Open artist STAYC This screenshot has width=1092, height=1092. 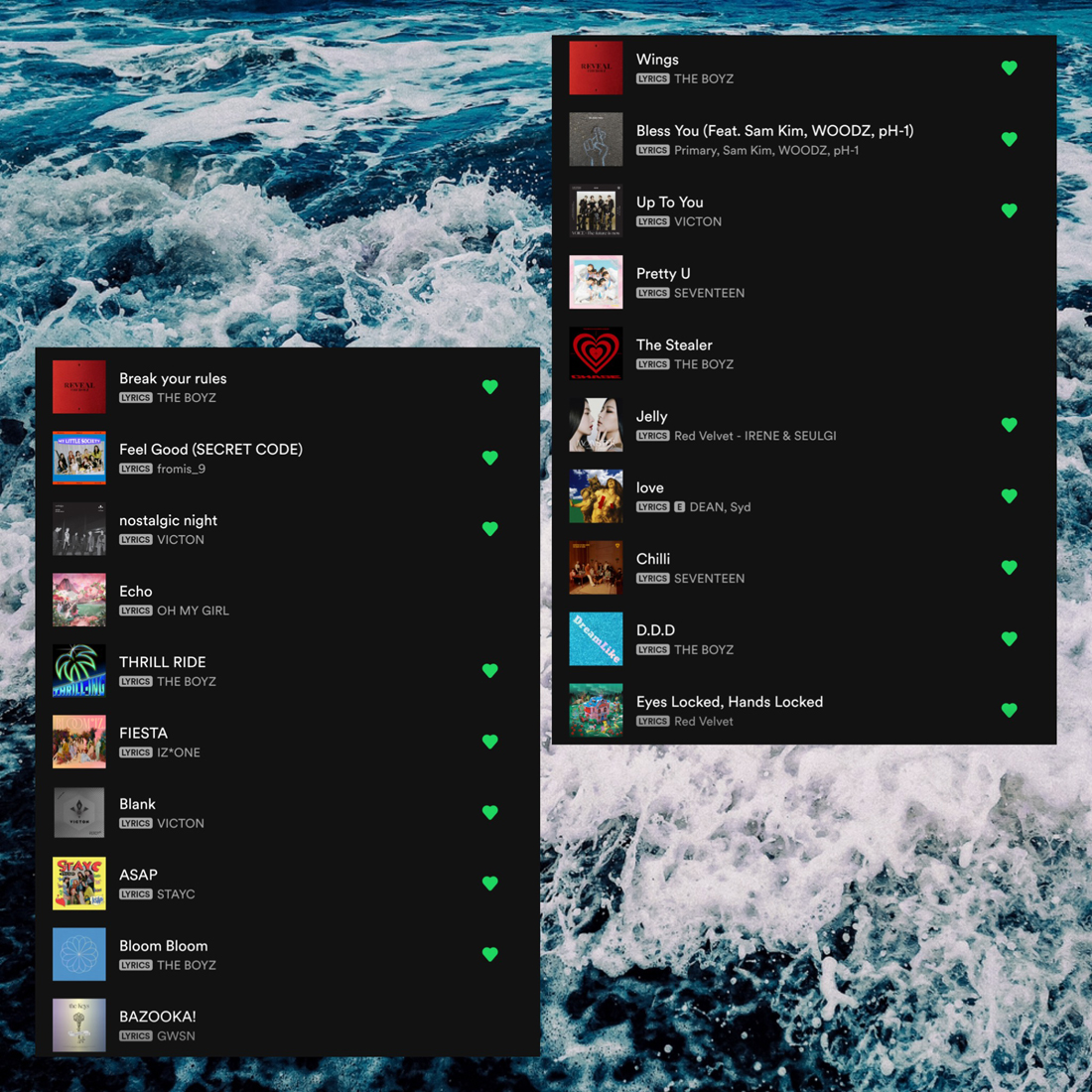(x=176, y=894)
